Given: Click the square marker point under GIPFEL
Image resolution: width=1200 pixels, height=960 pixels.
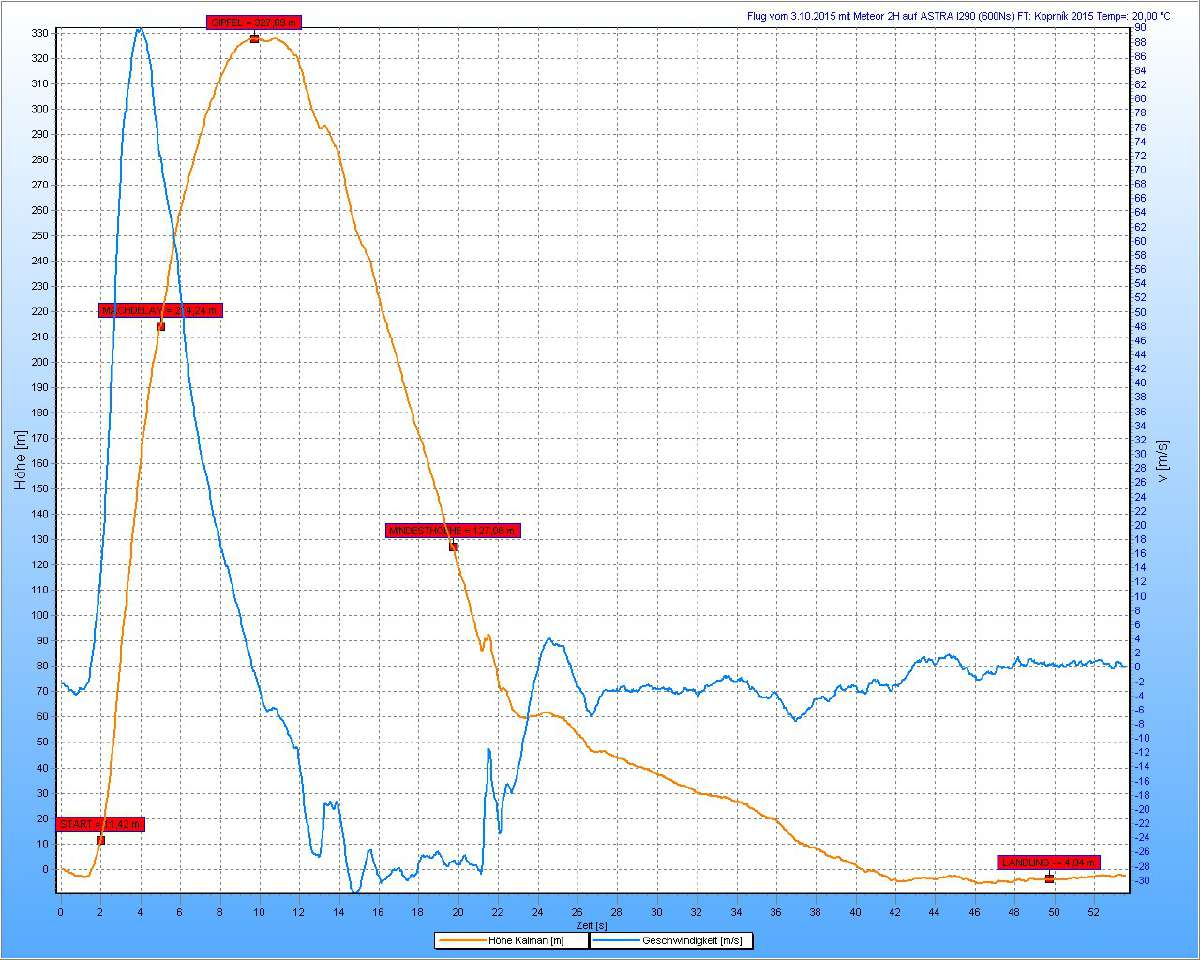Looking at the screenshot, I should [254, 39].
